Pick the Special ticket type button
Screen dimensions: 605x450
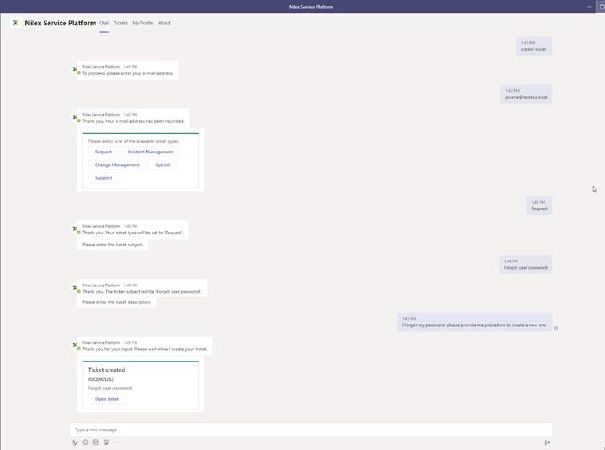tap(162, 165)
